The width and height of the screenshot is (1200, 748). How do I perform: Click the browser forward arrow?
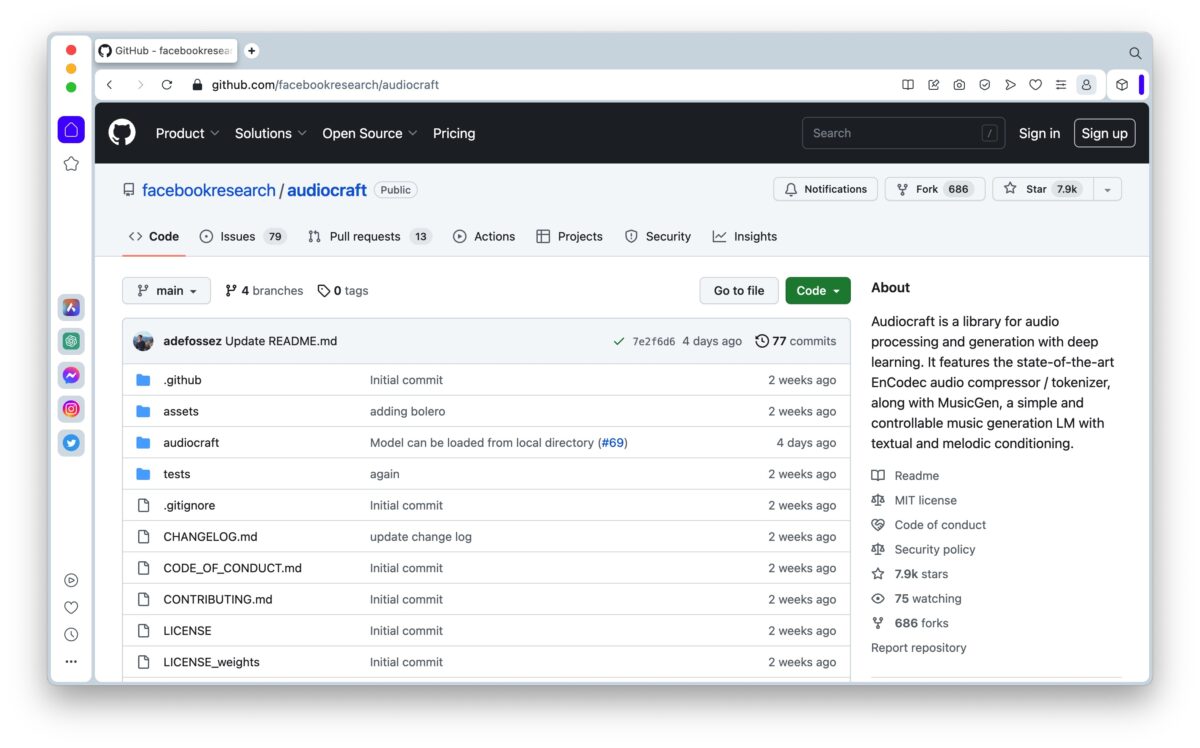point(140,85)
